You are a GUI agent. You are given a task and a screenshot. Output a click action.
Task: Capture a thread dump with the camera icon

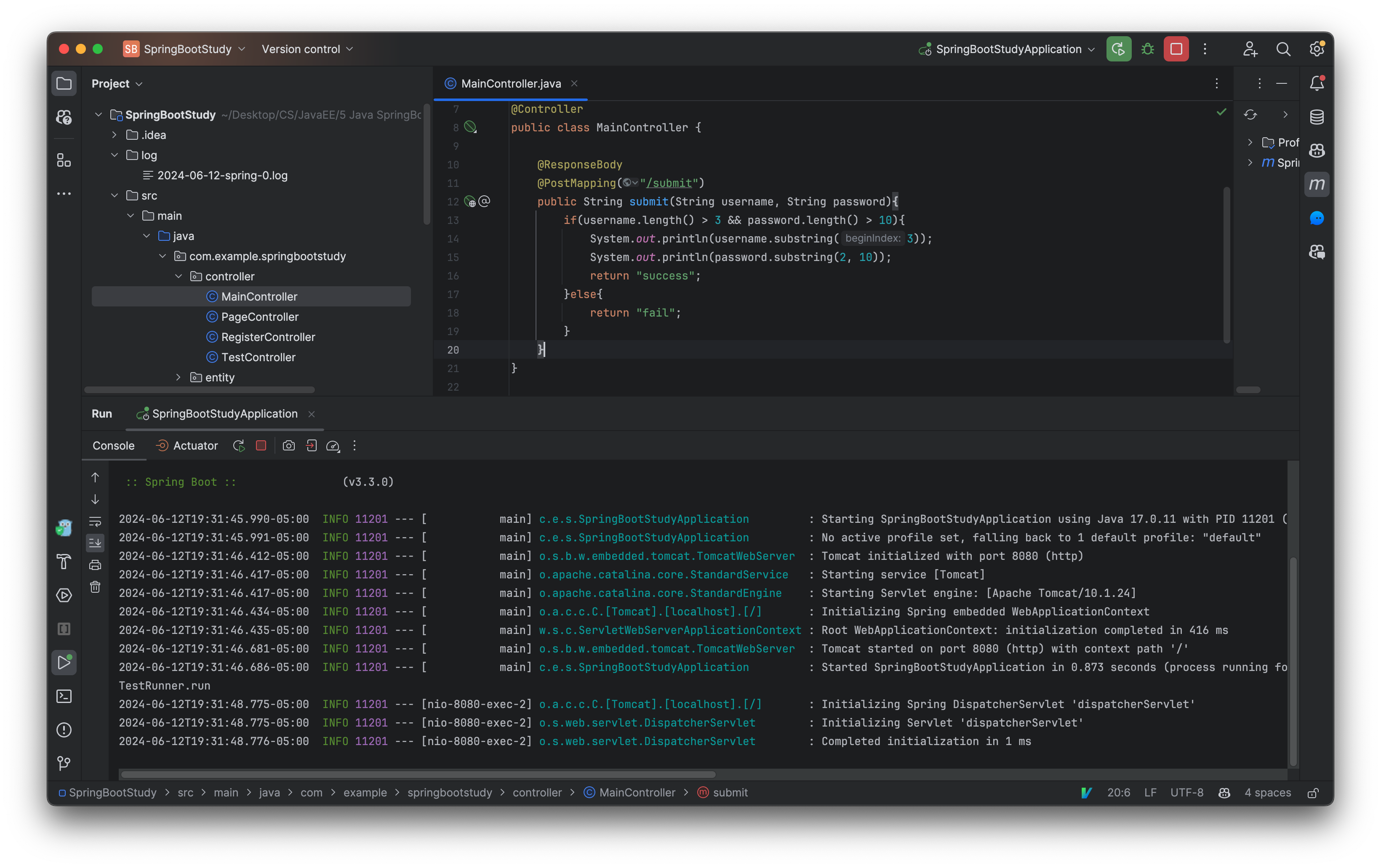coord(288,445)
